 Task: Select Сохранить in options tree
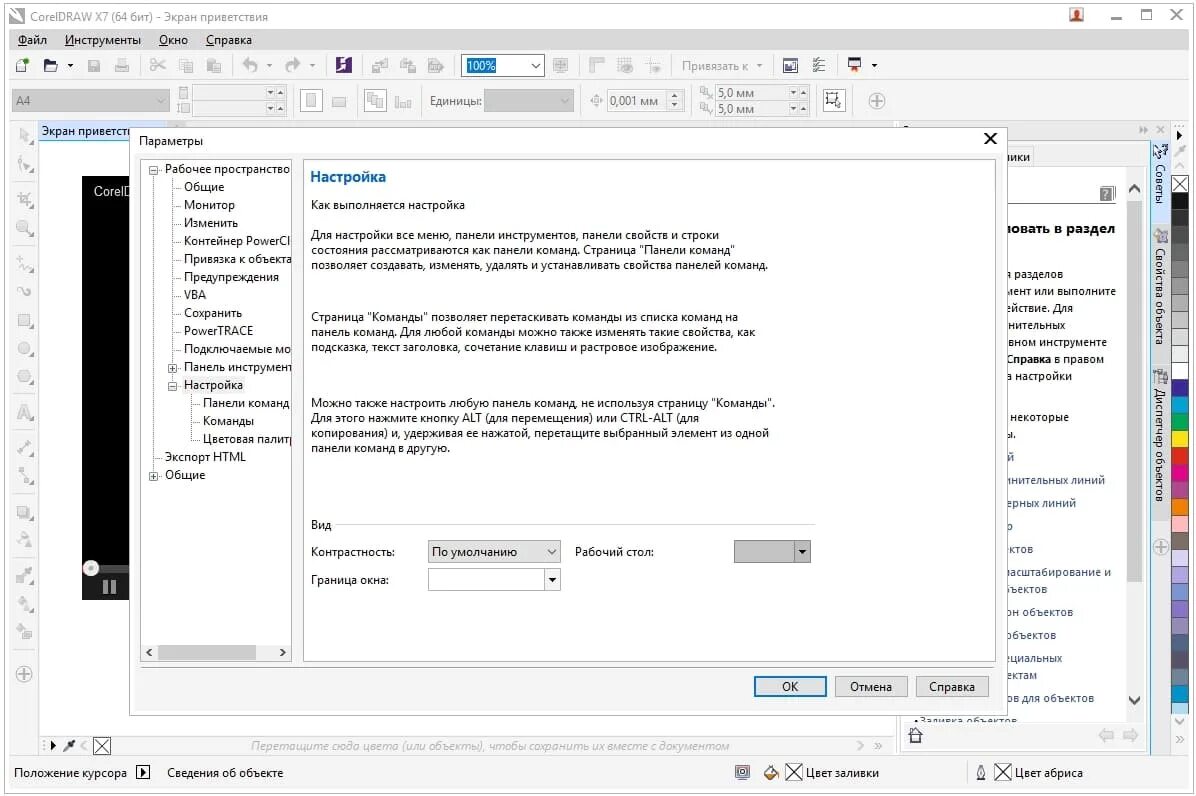[x=213, y=313]
